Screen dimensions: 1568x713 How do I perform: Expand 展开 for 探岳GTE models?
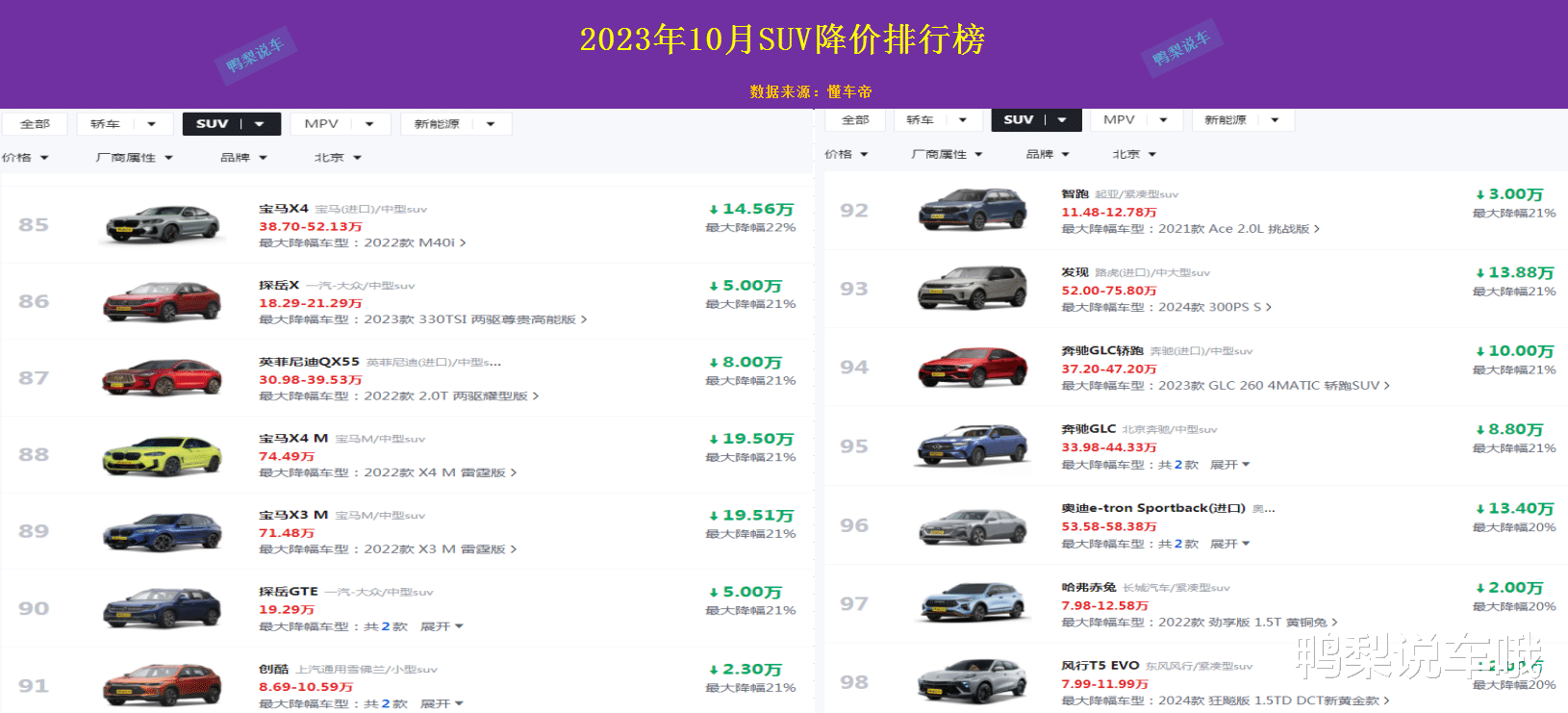[442, 626]
